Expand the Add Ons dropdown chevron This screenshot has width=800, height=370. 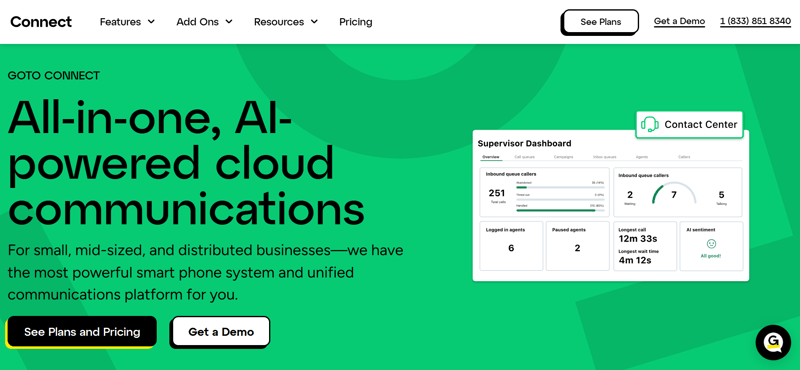pyautogui.click(x=229, y=22)
